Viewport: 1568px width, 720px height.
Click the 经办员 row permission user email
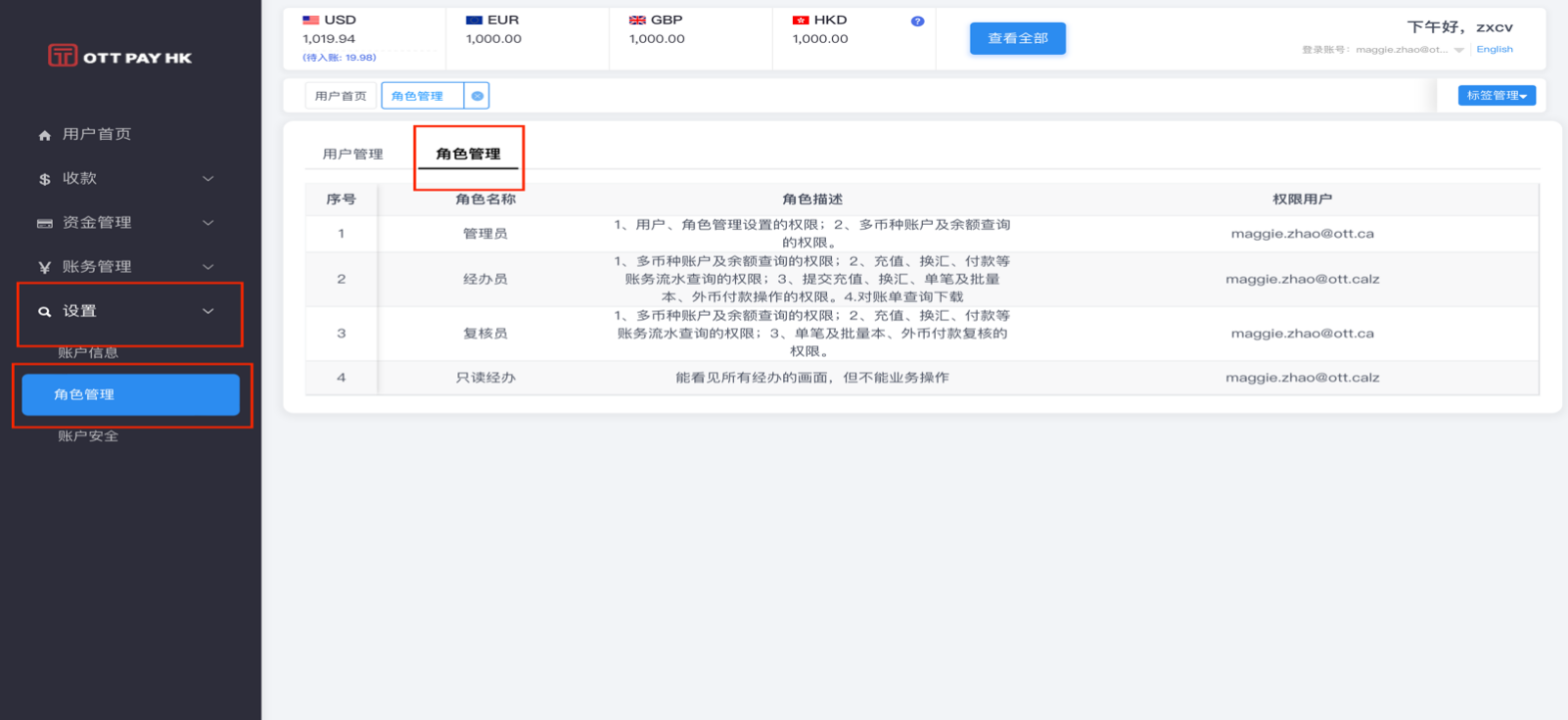(x=1303, y=279)
